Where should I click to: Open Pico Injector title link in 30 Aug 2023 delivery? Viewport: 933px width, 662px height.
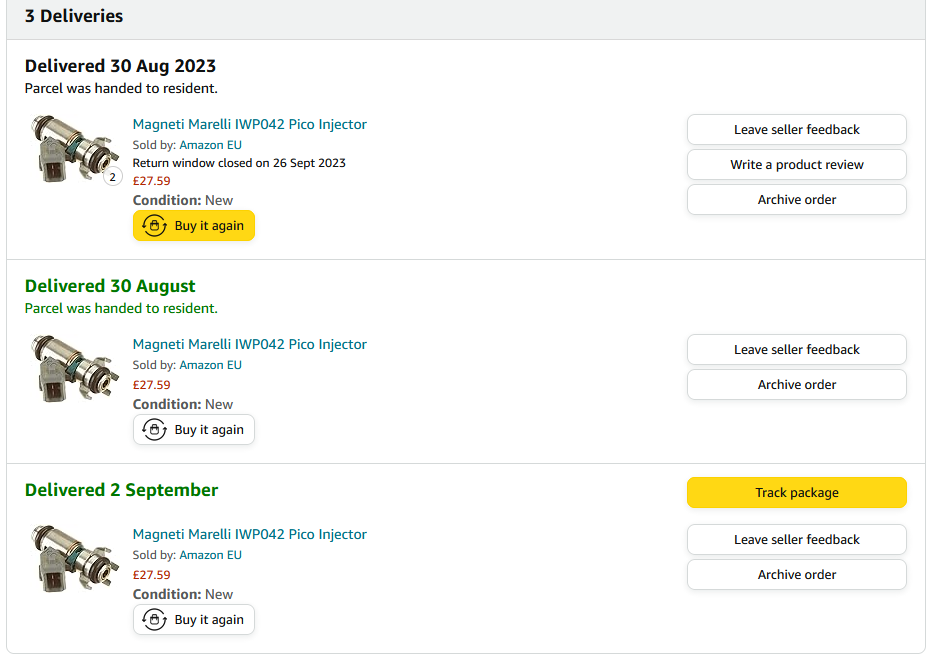click(249, 125)
